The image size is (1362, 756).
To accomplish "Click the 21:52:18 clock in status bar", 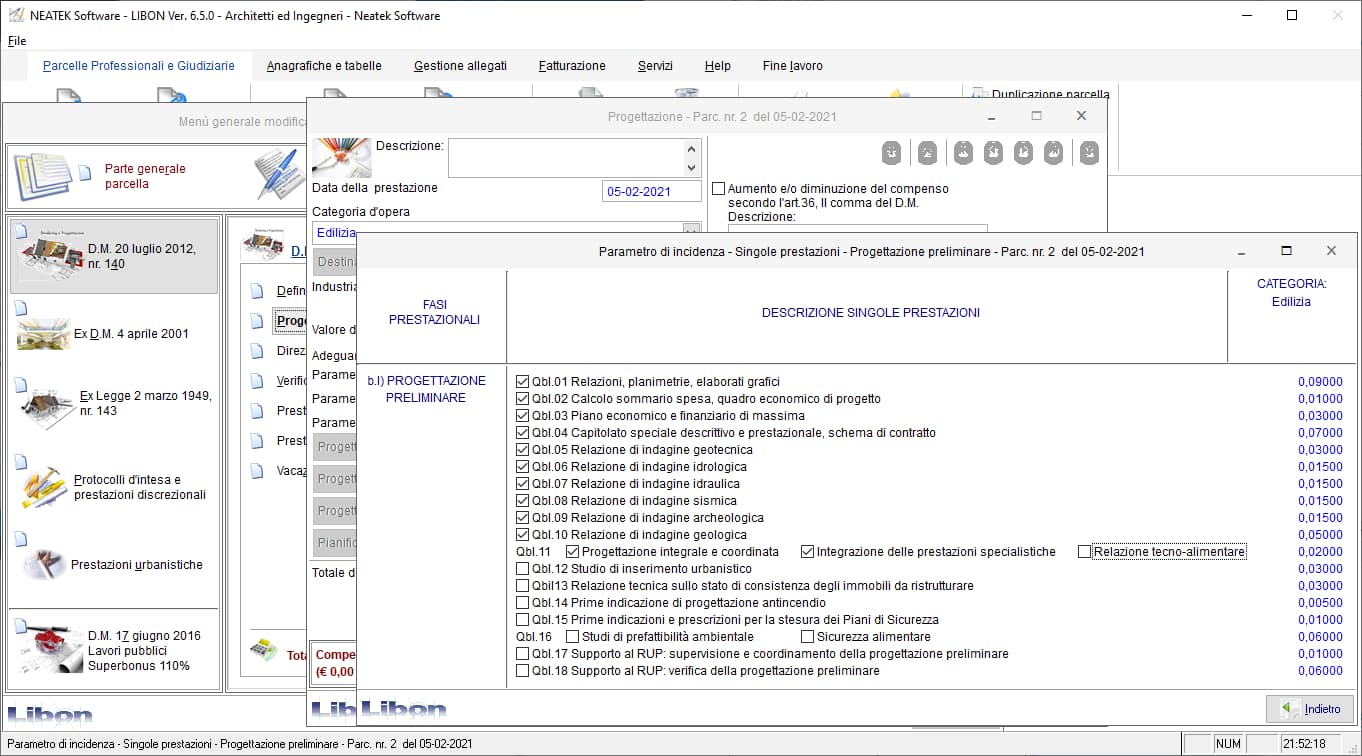I will (x=1304, y=744).
